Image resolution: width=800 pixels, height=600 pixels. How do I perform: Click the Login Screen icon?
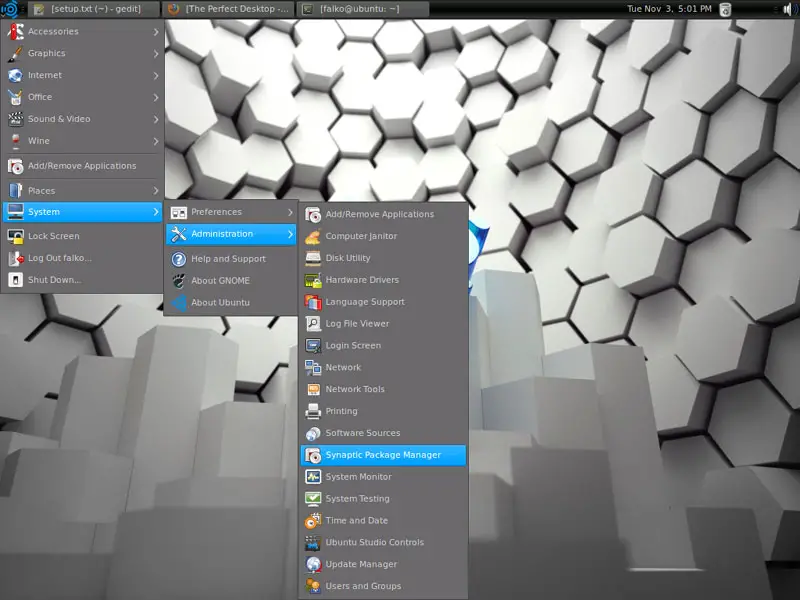click(x=313, y=345)
